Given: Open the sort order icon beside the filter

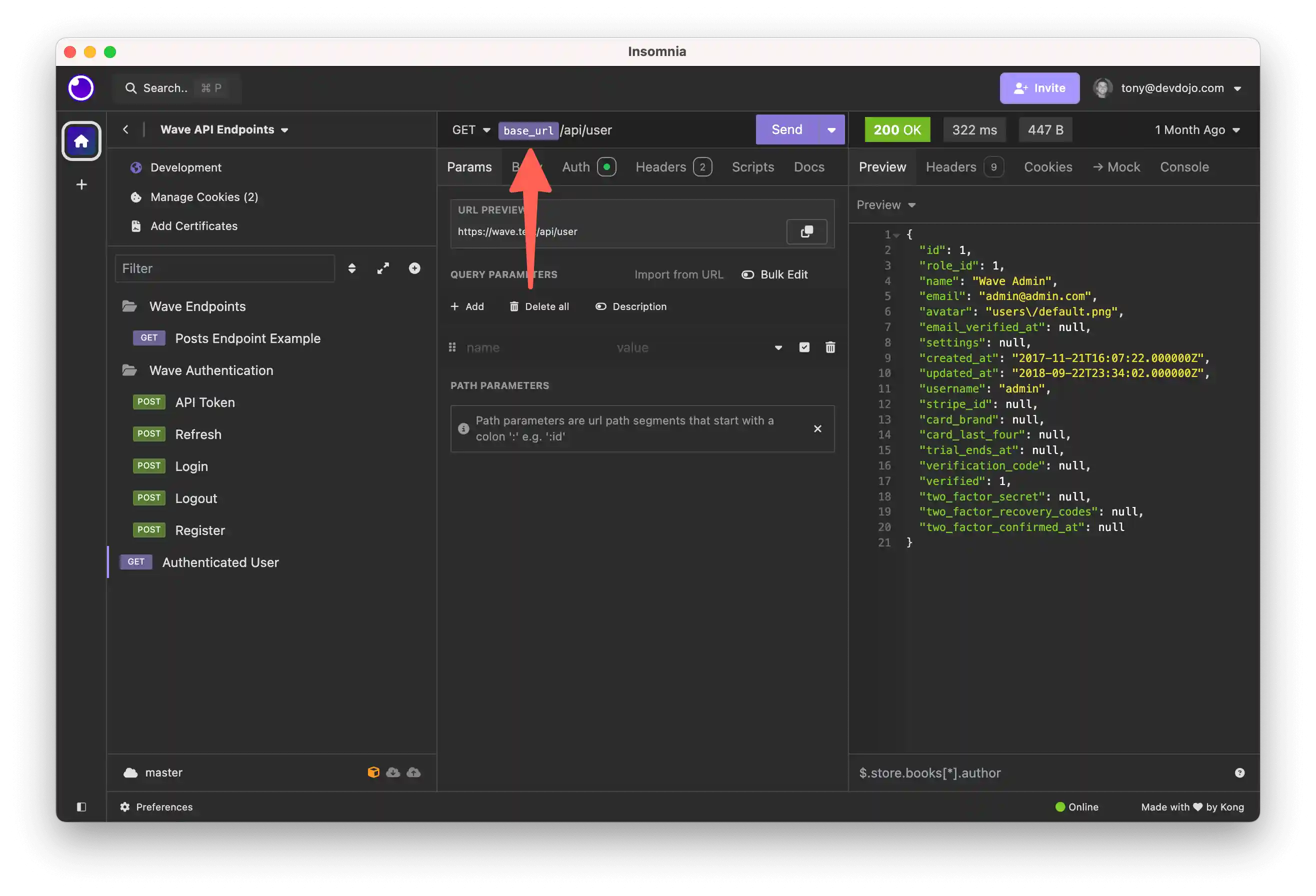Looking at the screenshot, I should tap(351, 268).
